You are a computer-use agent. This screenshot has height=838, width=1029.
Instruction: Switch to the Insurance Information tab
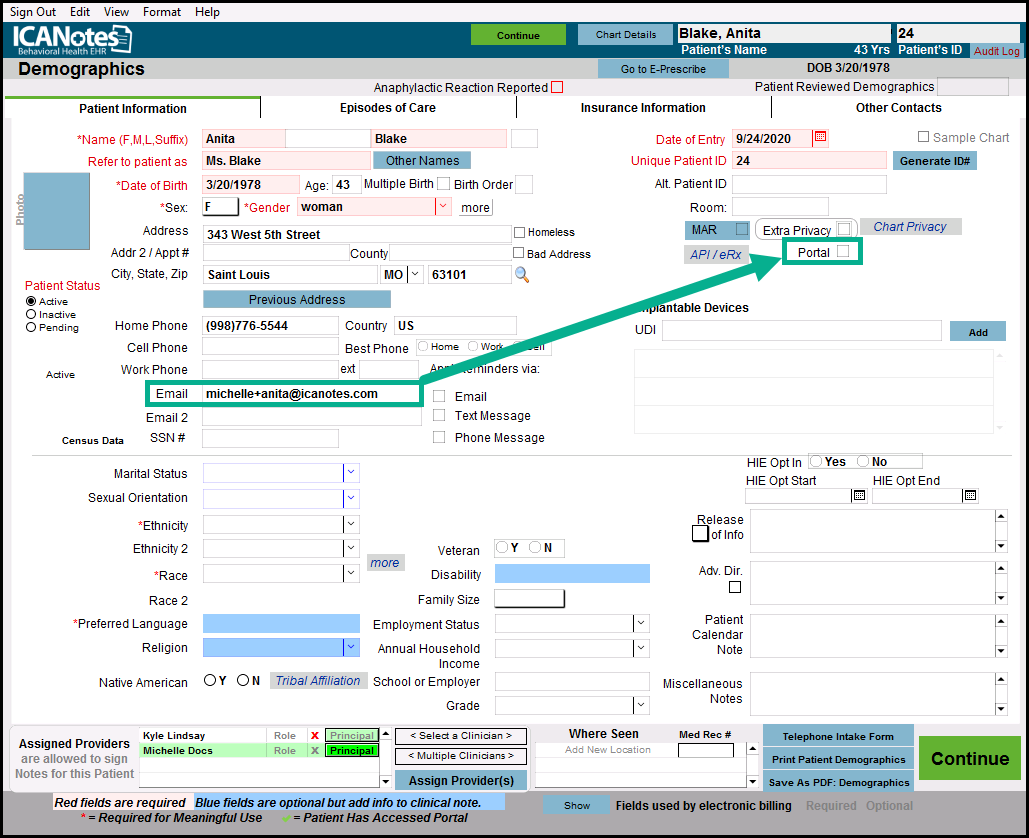tap(643, 108)
